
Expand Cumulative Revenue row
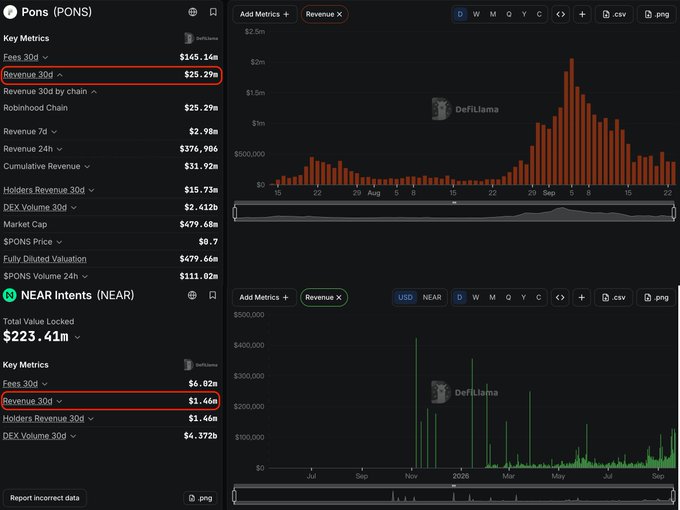click(87, 167)
